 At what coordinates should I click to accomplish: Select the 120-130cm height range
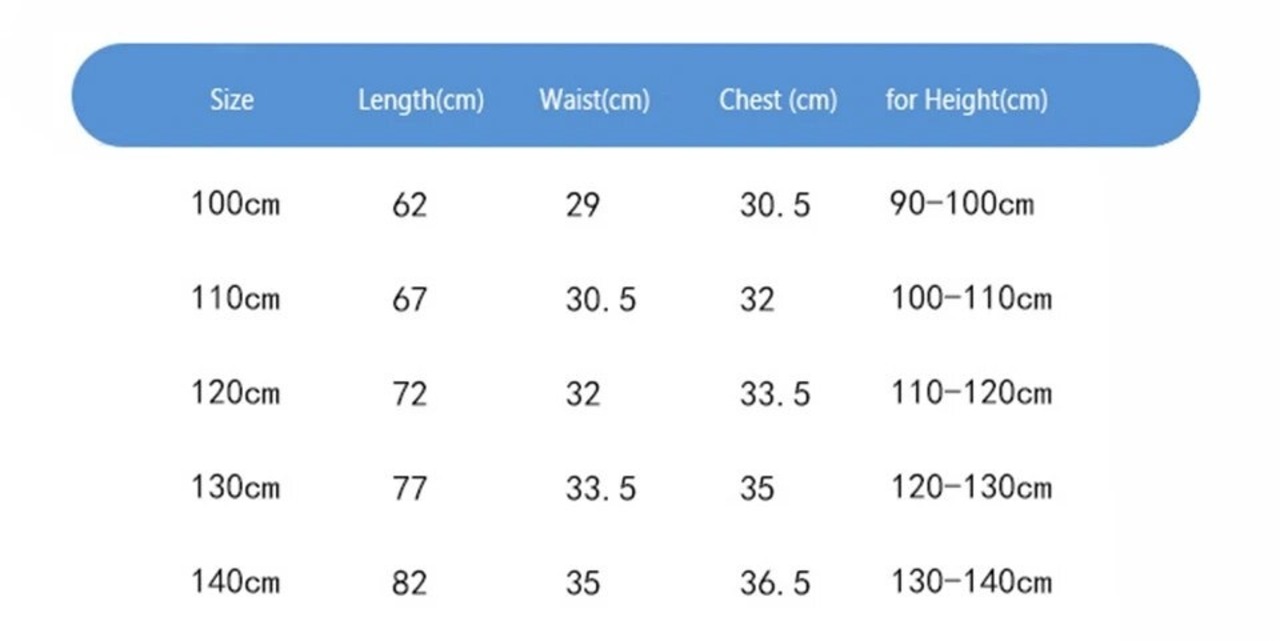click(971, 487)
